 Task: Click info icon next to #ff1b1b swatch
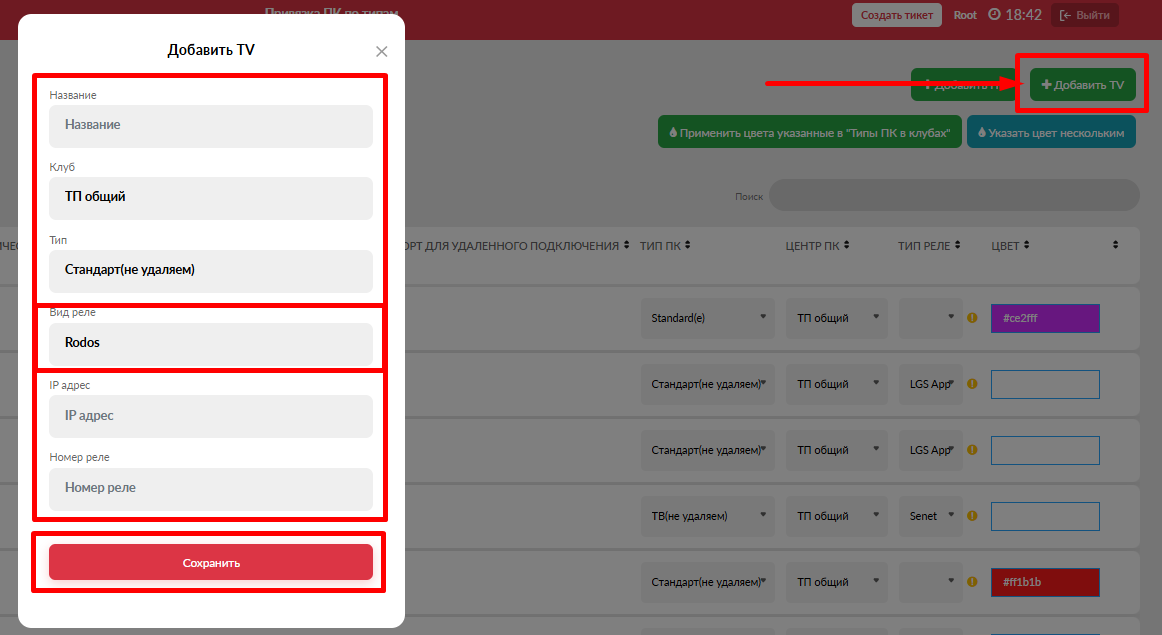[x=972, y=582]
